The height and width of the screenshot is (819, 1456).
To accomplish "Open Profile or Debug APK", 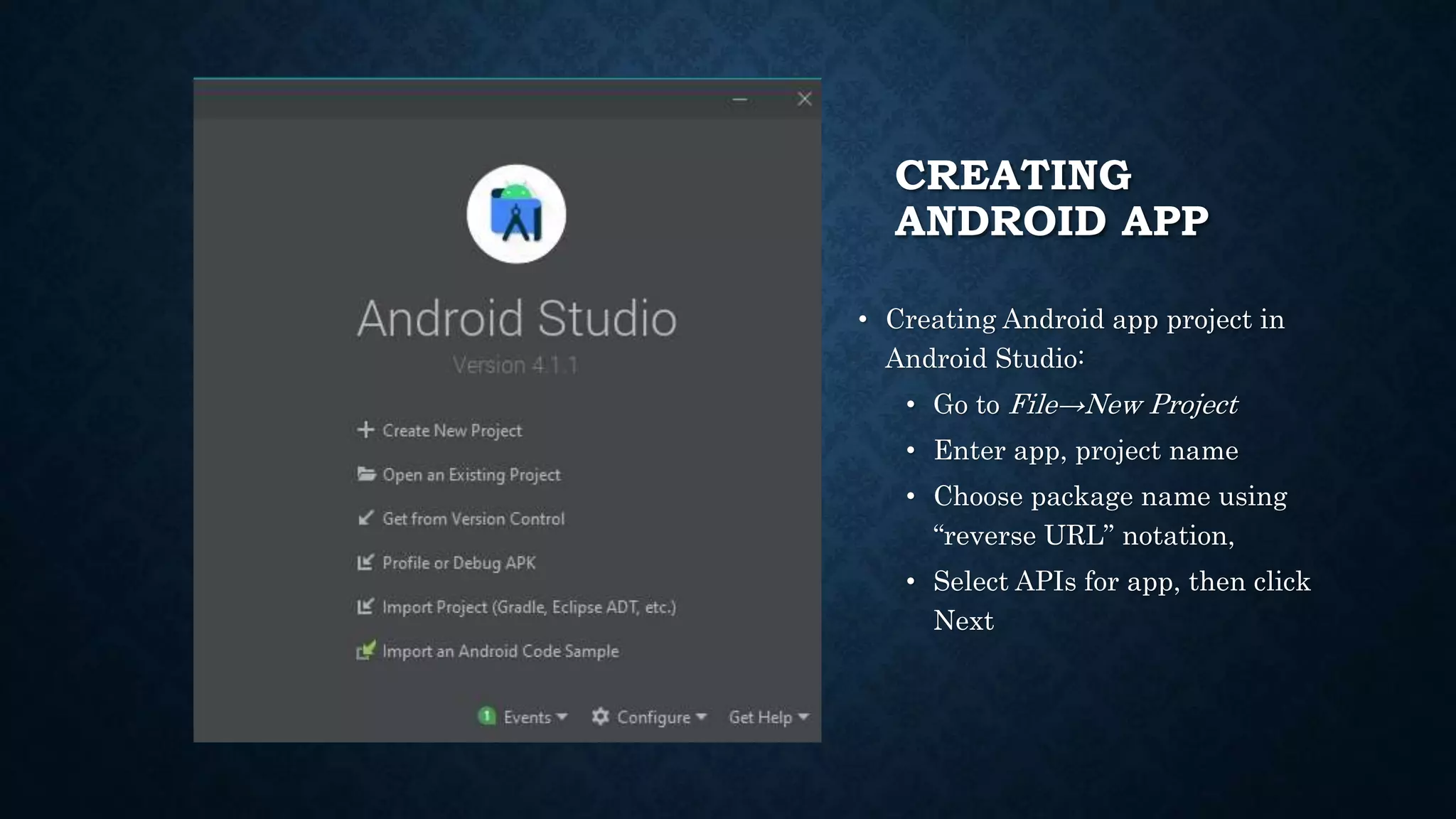I will click(459, 562).
